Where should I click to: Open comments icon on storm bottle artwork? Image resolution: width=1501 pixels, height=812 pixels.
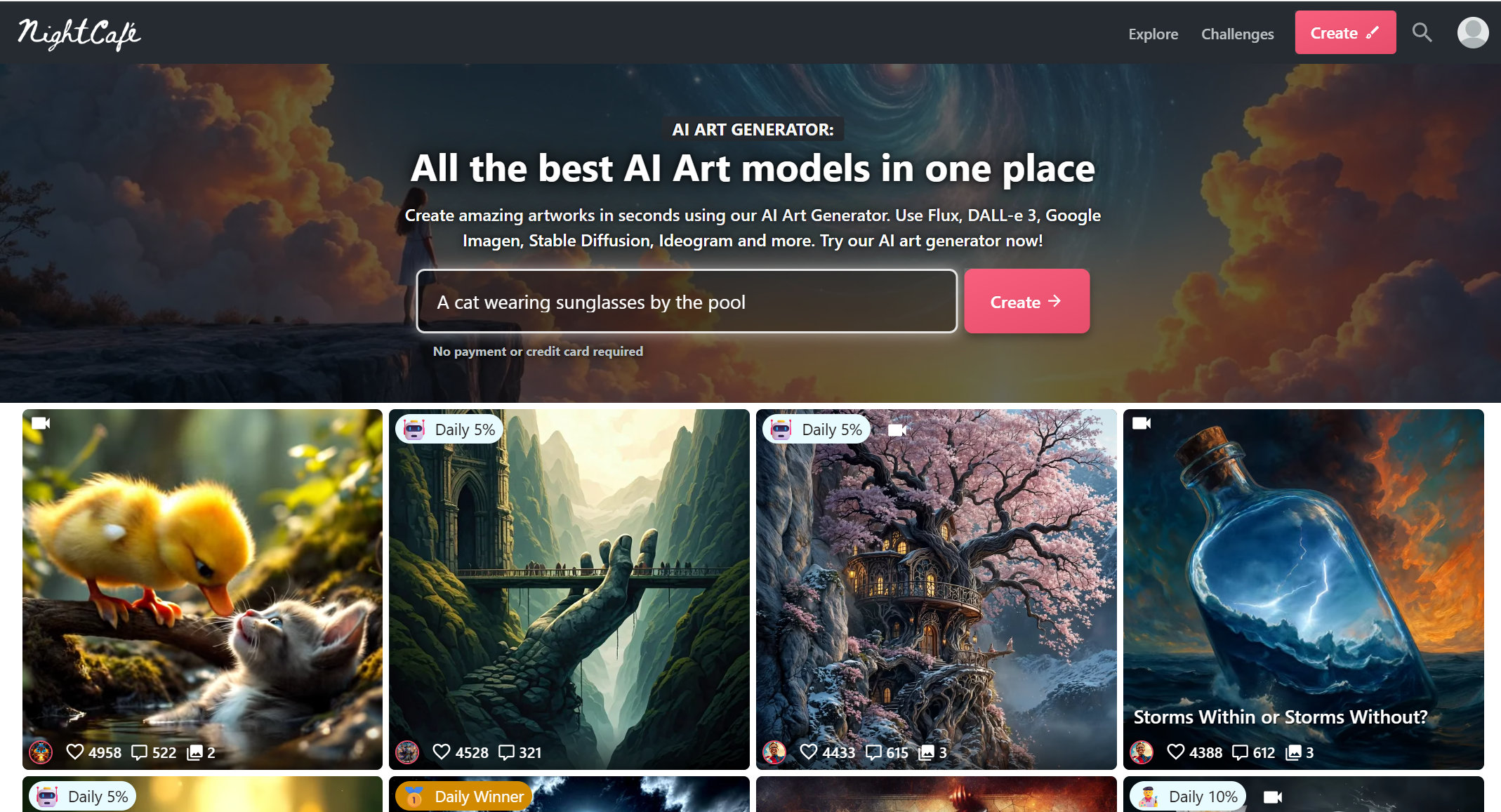tap(1240, 752)
